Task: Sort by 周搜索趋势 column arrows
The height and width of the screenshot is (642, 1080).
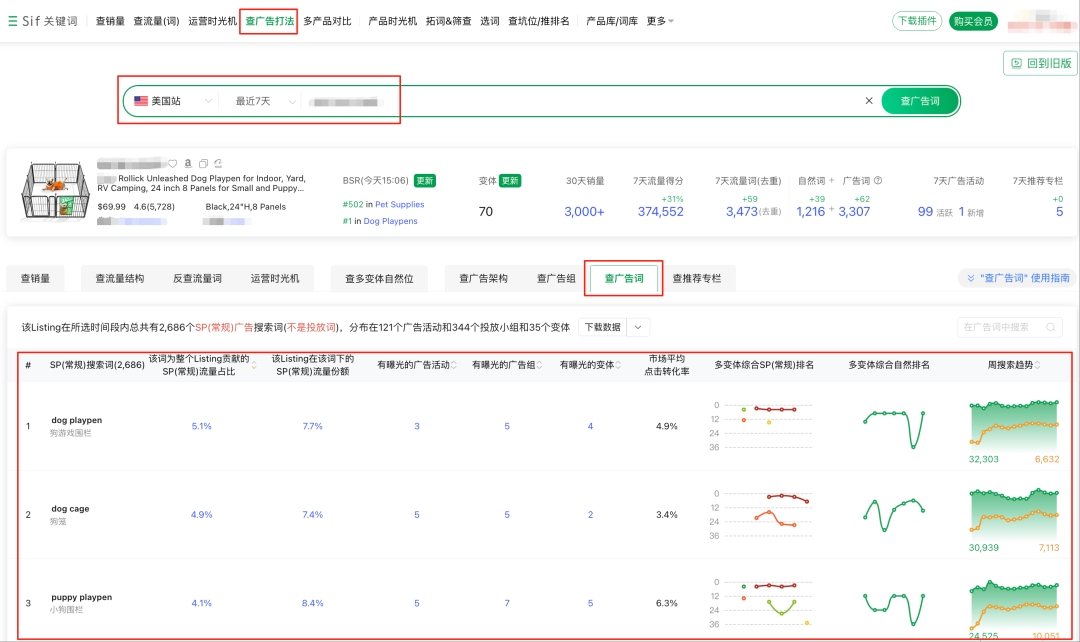Action: coord(1035,365)
